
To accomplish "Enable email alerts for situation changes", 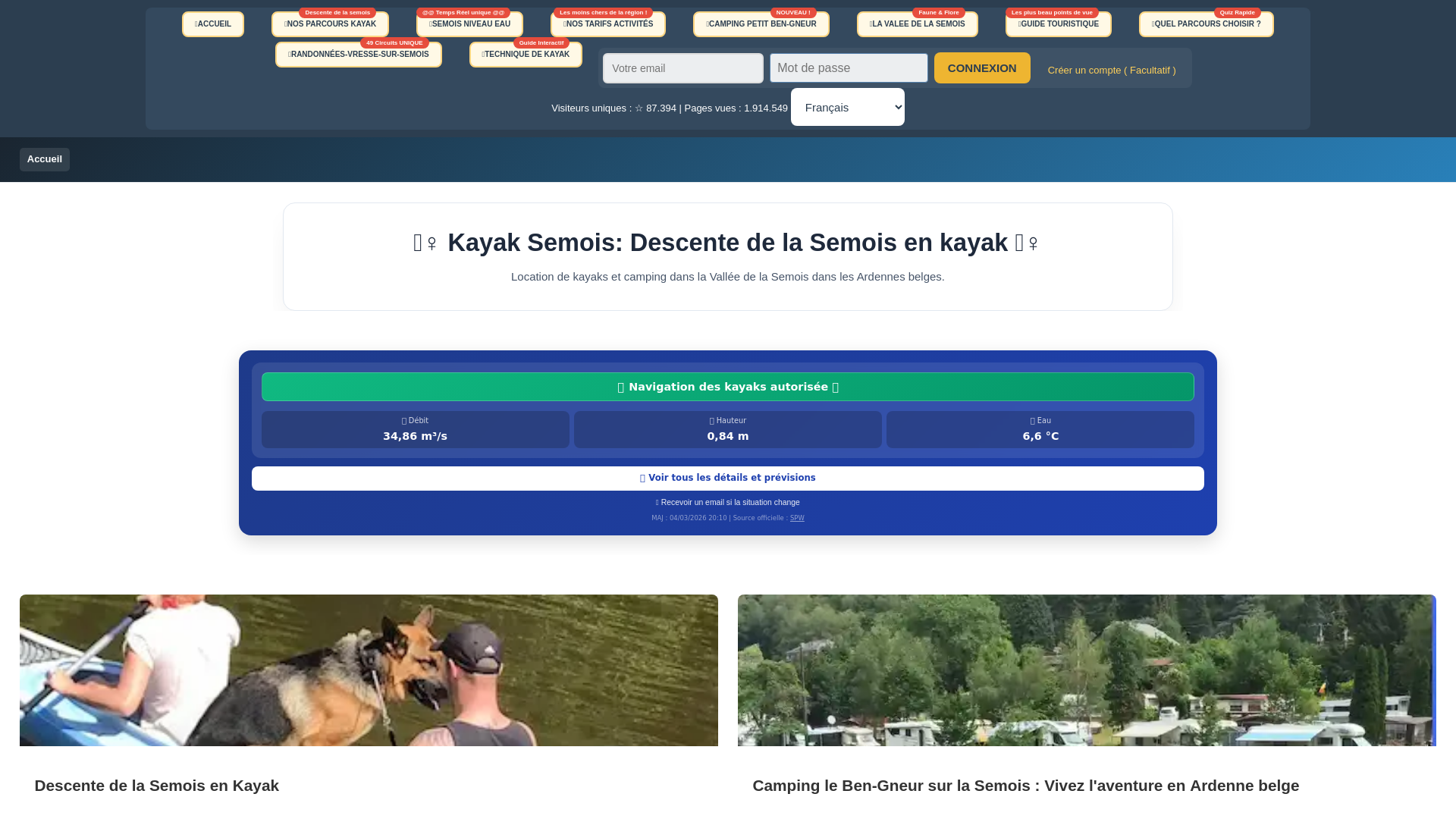I will tap(727, 502).
